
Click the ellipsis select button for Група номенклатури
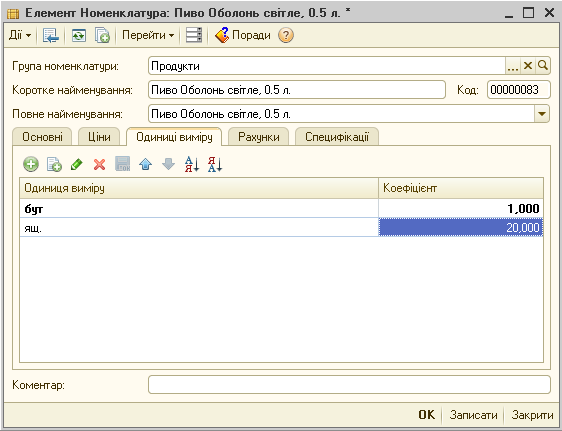pyautogui.click(x=513, y=66)
